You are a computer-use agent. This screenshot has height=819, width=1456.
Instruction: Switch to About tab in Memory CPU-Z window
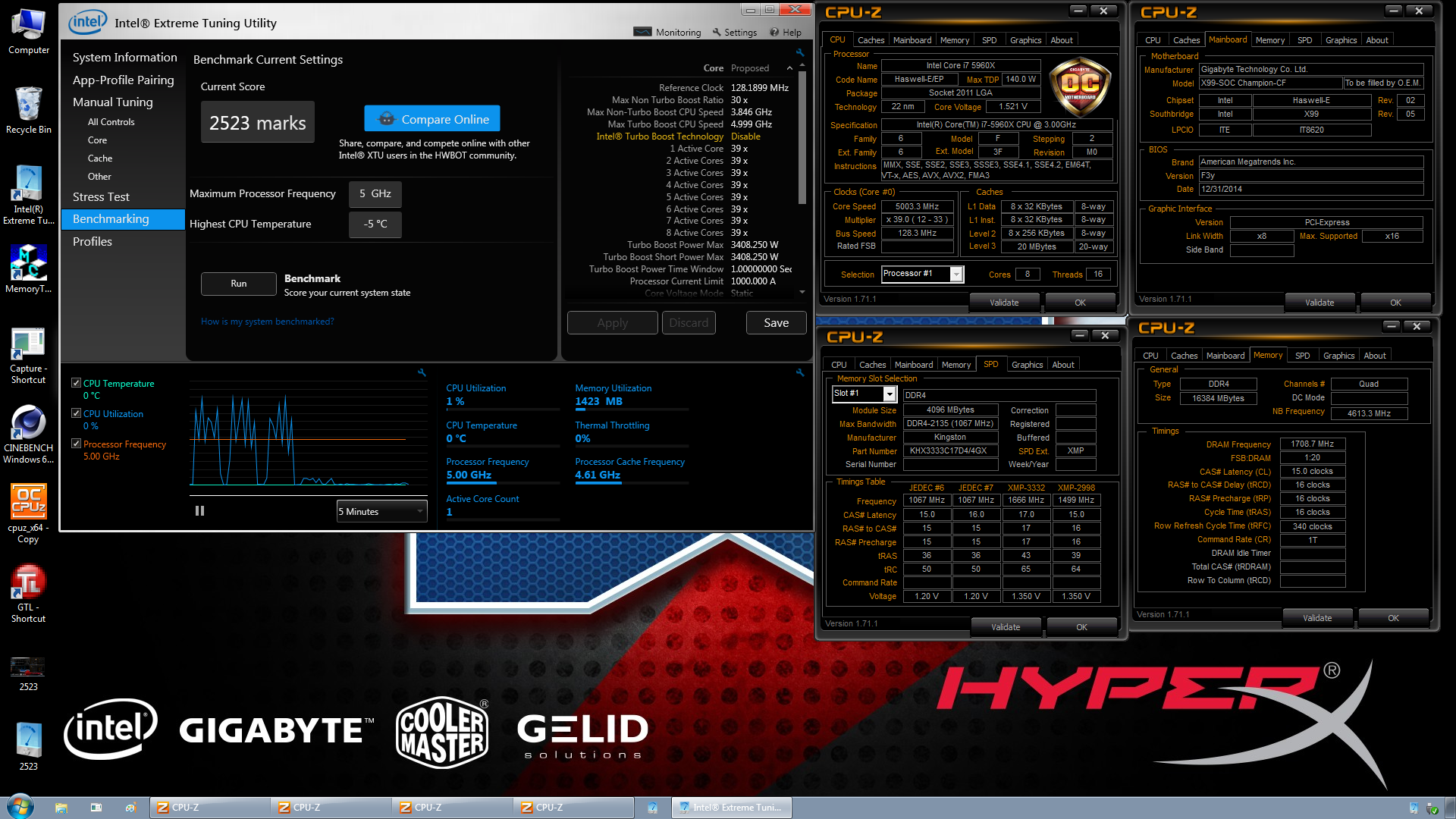1374,356
